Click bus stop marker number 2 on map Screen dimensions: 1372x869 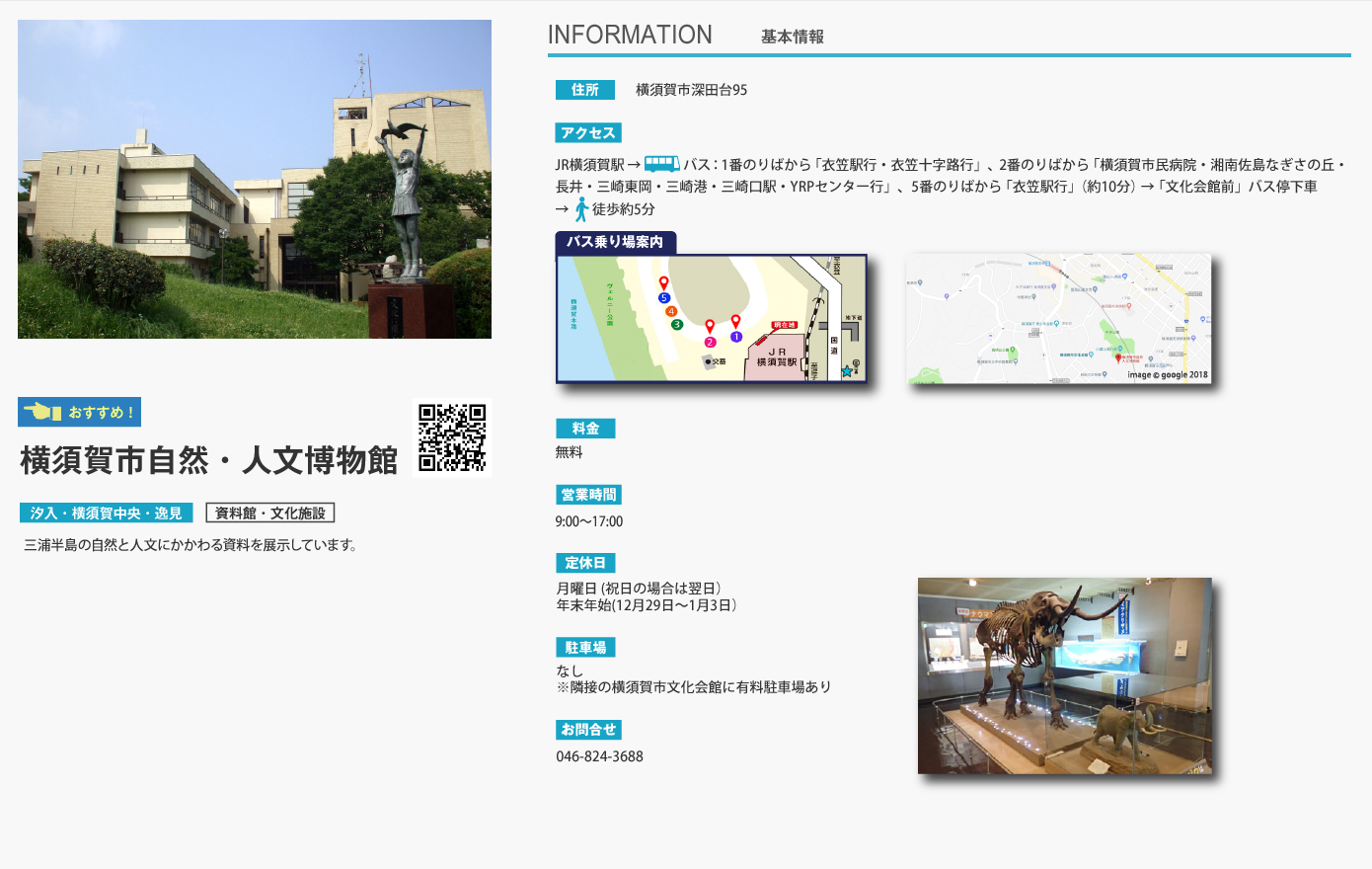pos(710,342)
